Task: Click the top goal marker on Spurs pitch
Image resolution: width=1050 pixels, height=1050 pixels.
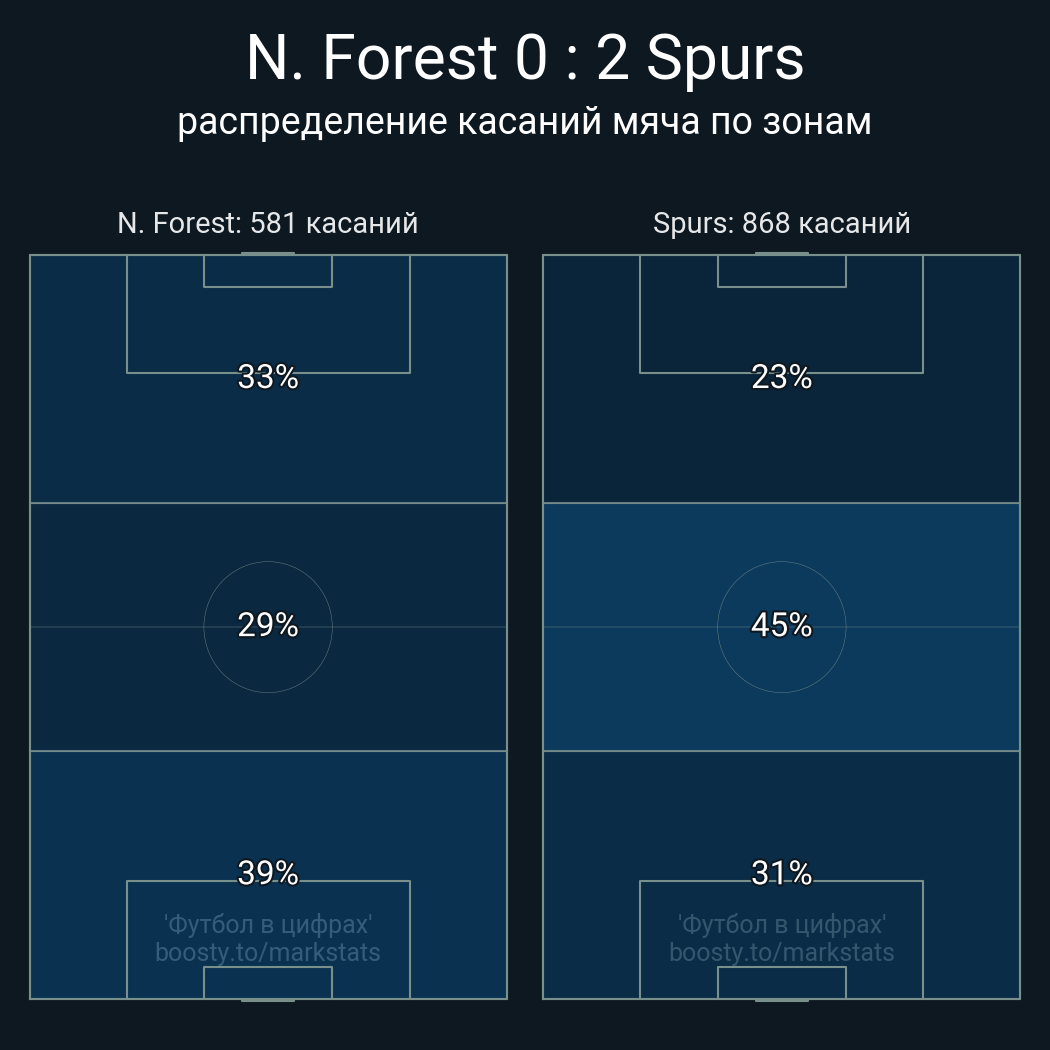Action: pos(781,253)
